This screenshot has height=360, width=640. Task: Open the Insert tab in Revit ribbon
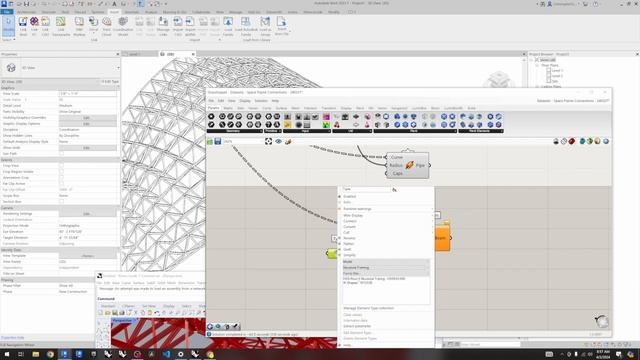(x=115, y=12)
